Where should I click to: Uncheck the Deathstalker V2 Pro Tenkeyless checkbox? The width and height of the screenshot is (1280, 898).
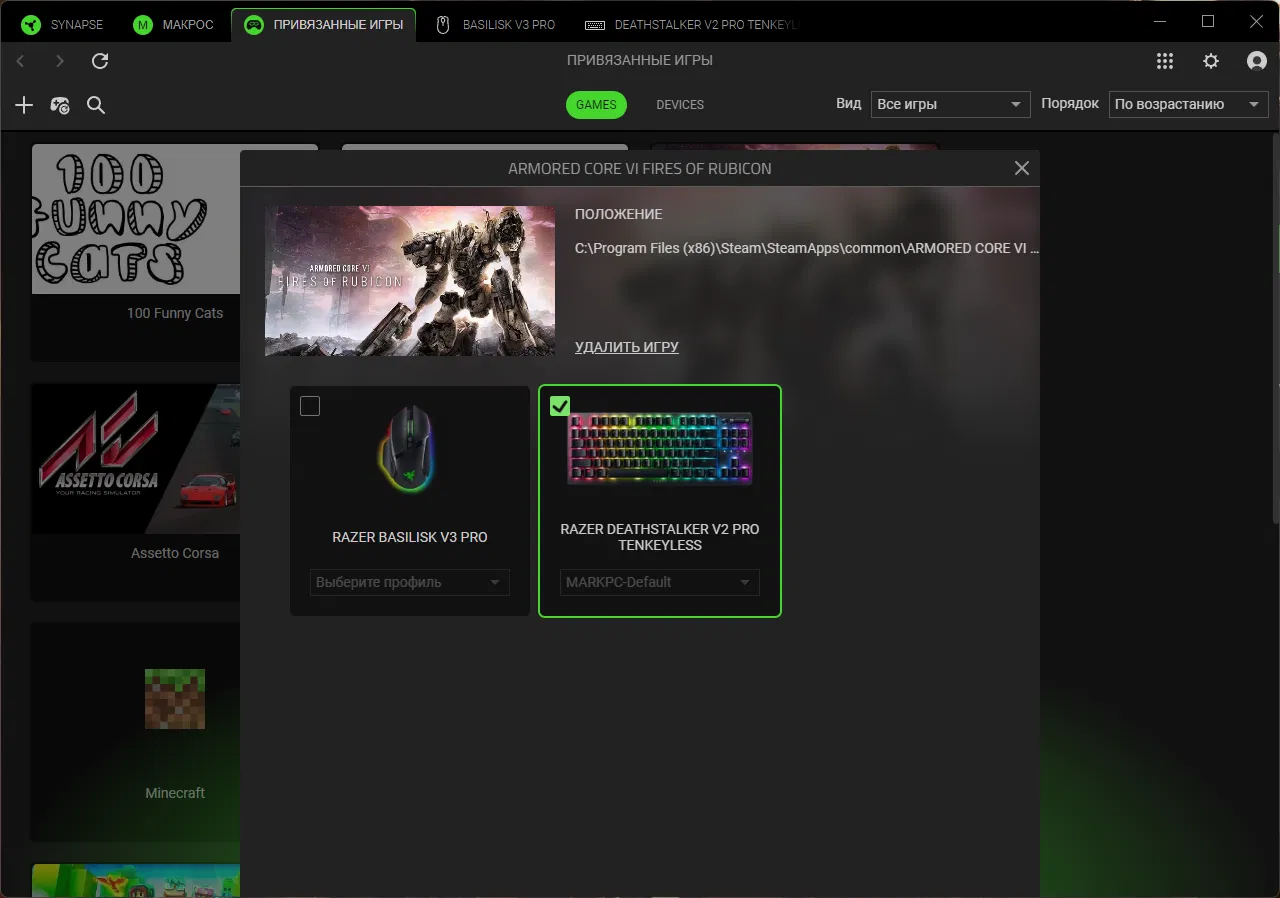click(560, 406)
